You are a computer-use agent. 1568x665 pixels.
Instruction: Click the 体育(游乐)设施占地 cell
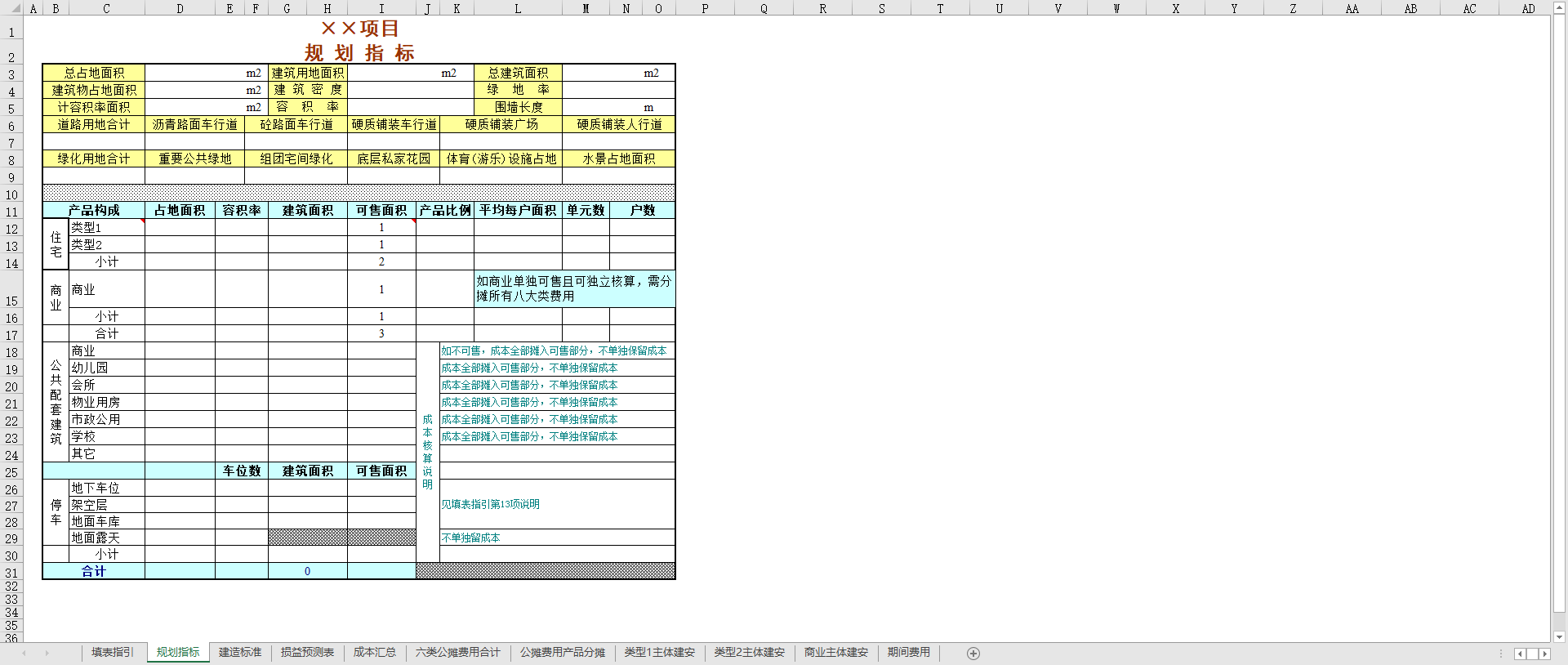(x=501, y=158)
